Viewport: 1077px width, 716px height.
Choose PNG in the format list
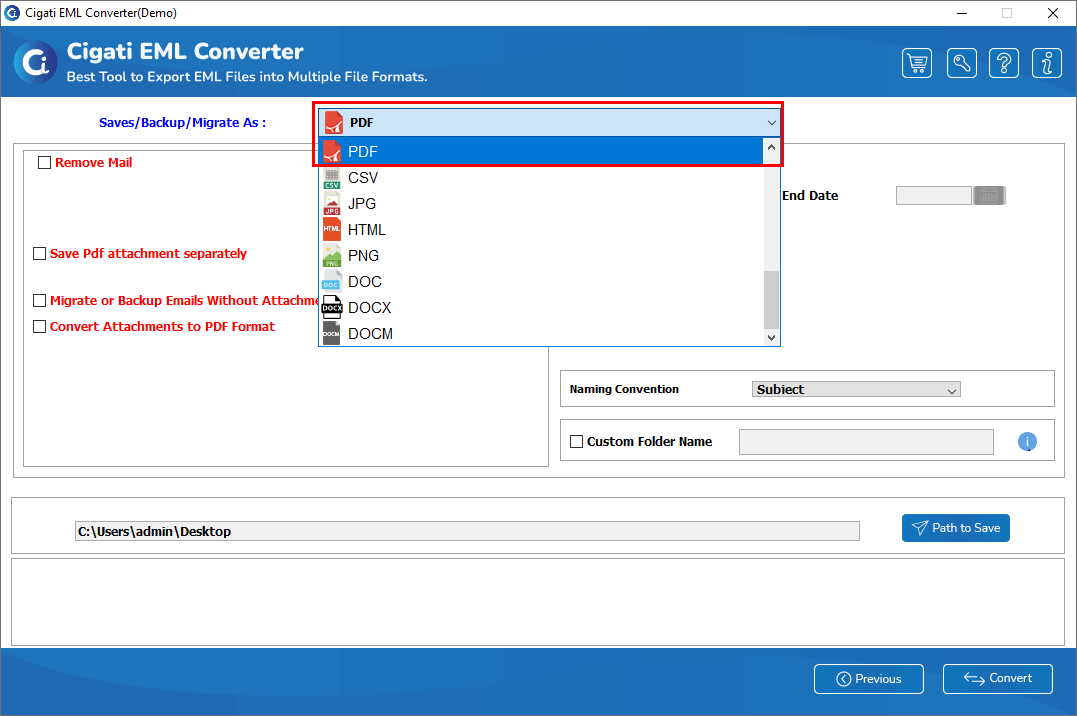click(x=541, y=256)
